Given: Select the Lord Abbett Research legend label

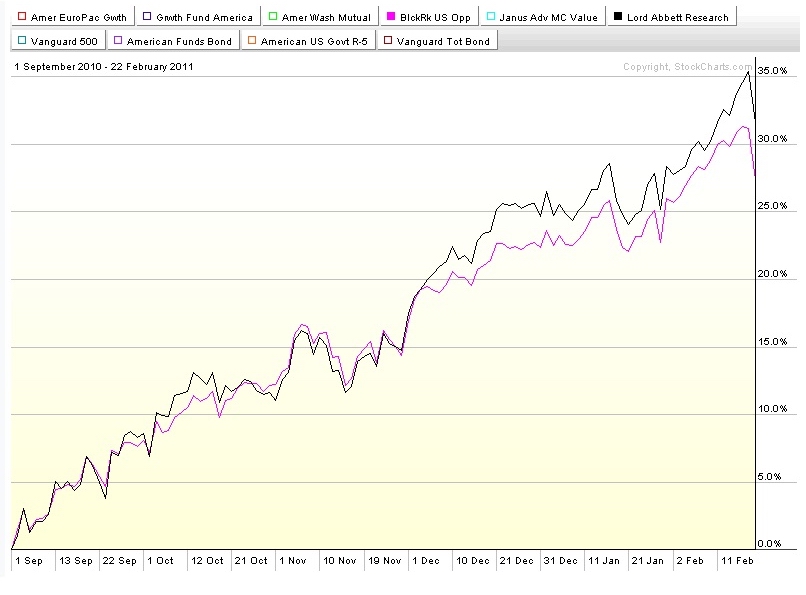Looking at the screenshot, I should (678, 17).
